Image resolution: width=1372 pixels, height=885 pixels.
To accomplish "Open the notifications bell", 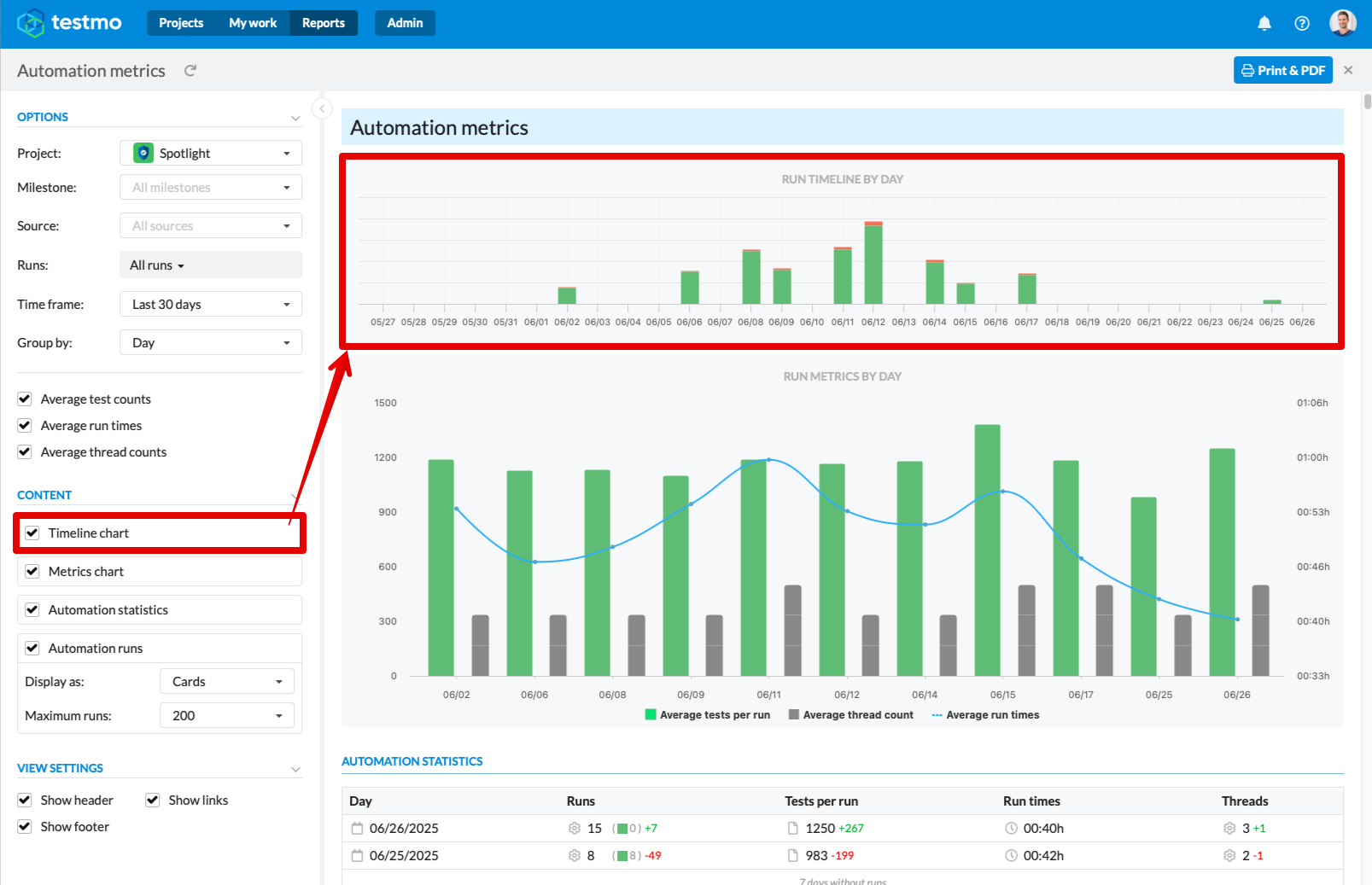I will pos(1264,23).
